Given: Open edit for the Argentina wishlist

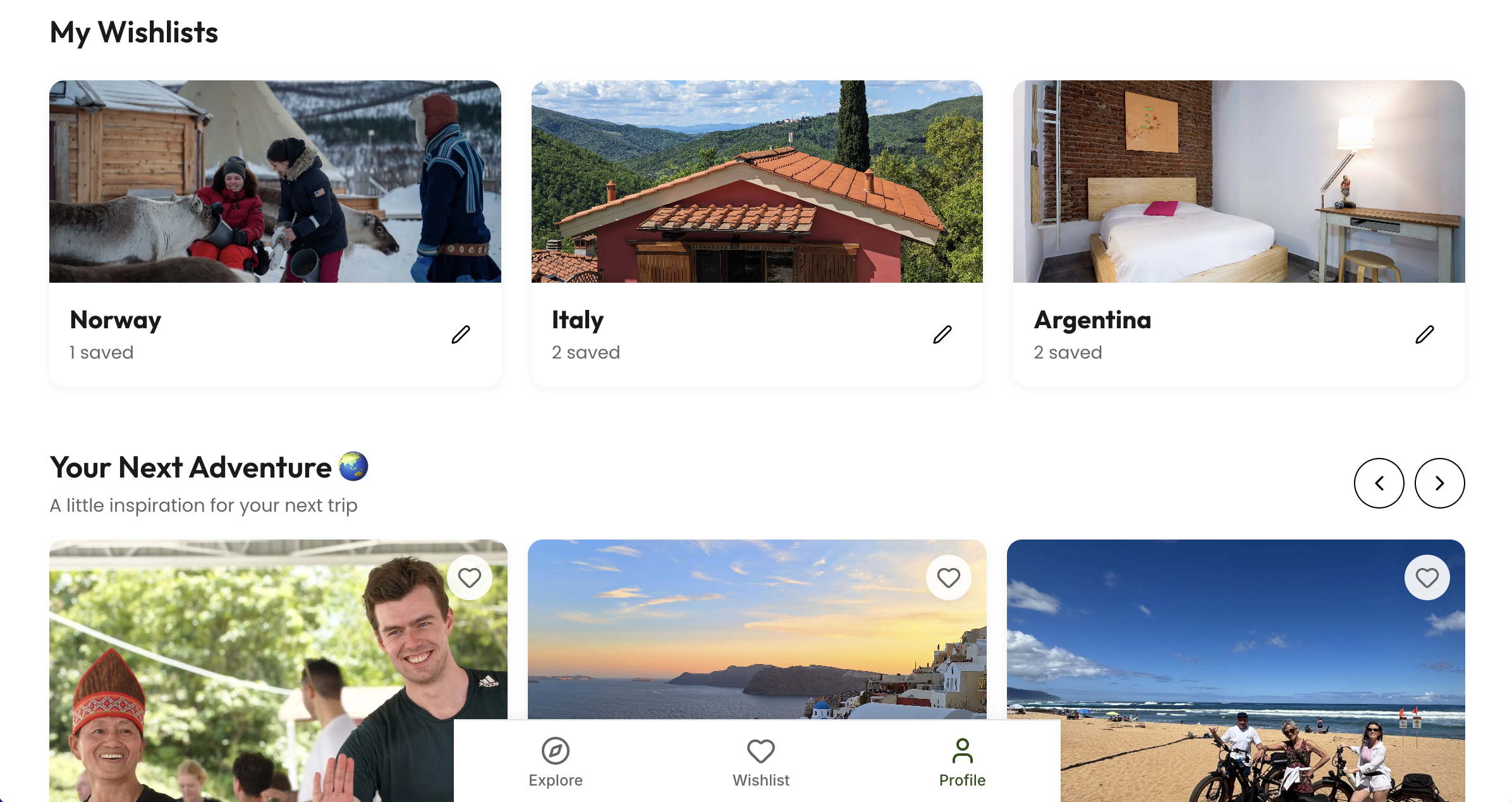Looking at the screenshot, I should (1424, 335).
